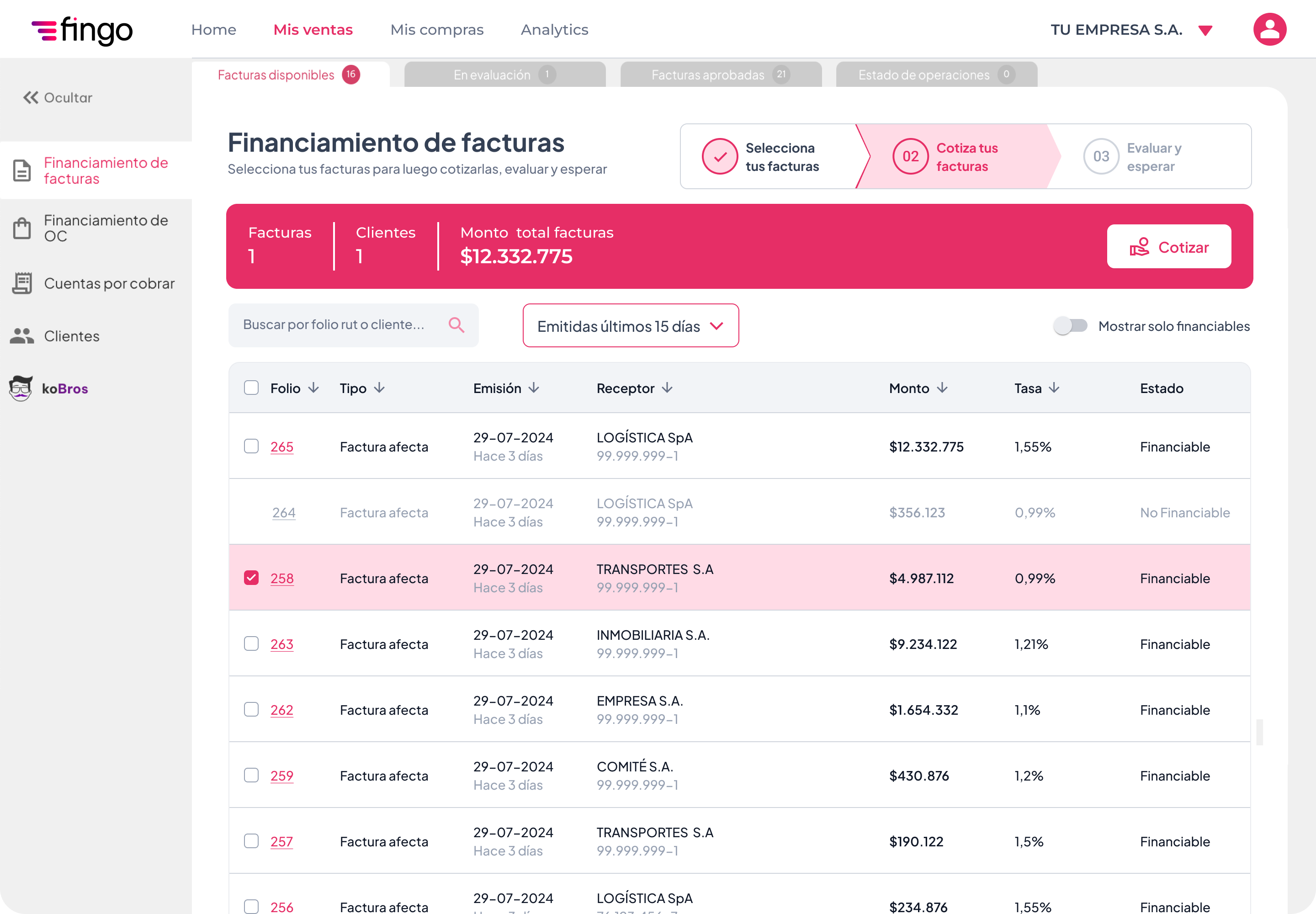Image resolution: width=1316 pixels, height=914 pixels.
Task: Sort table by Monto column arrow
Action: coord(942,388)
